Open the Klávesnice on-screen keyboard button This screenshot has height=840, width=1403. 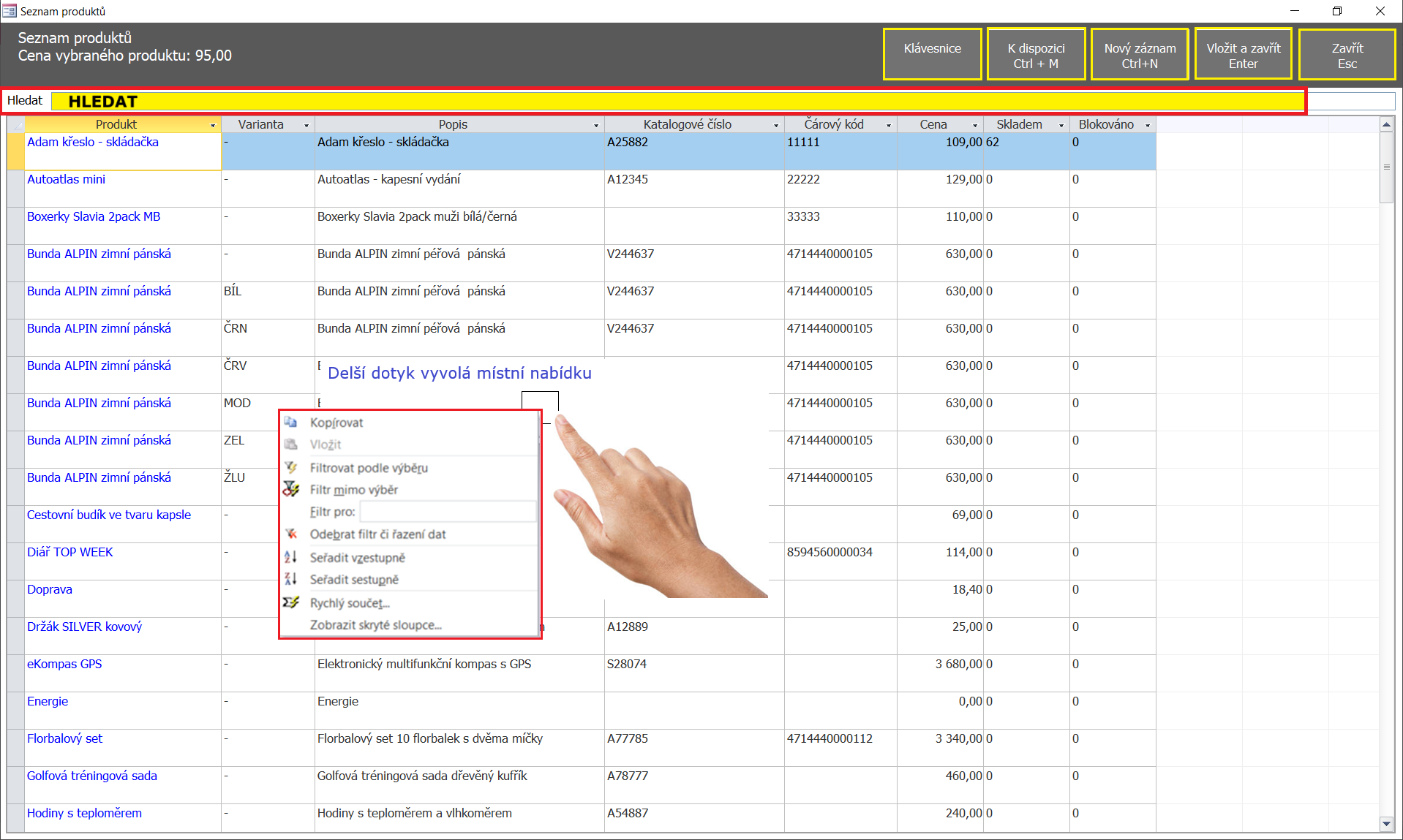pos(932,54)
